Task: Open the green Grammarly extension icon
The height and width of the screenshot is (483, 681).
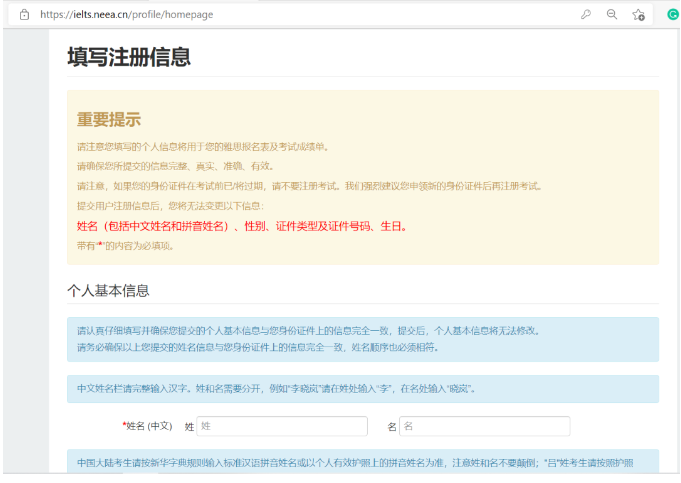Action: 673,14
